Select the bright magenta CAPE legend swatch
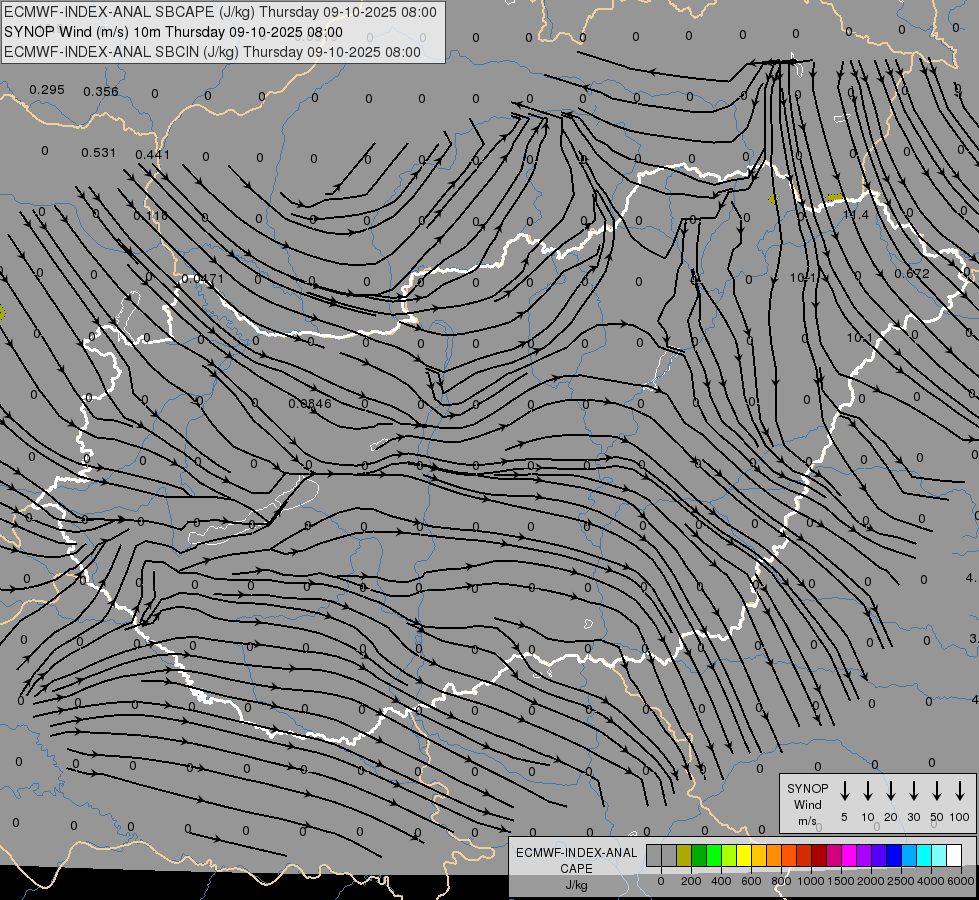The image size is (979, 900). click(x=849, y=855)
